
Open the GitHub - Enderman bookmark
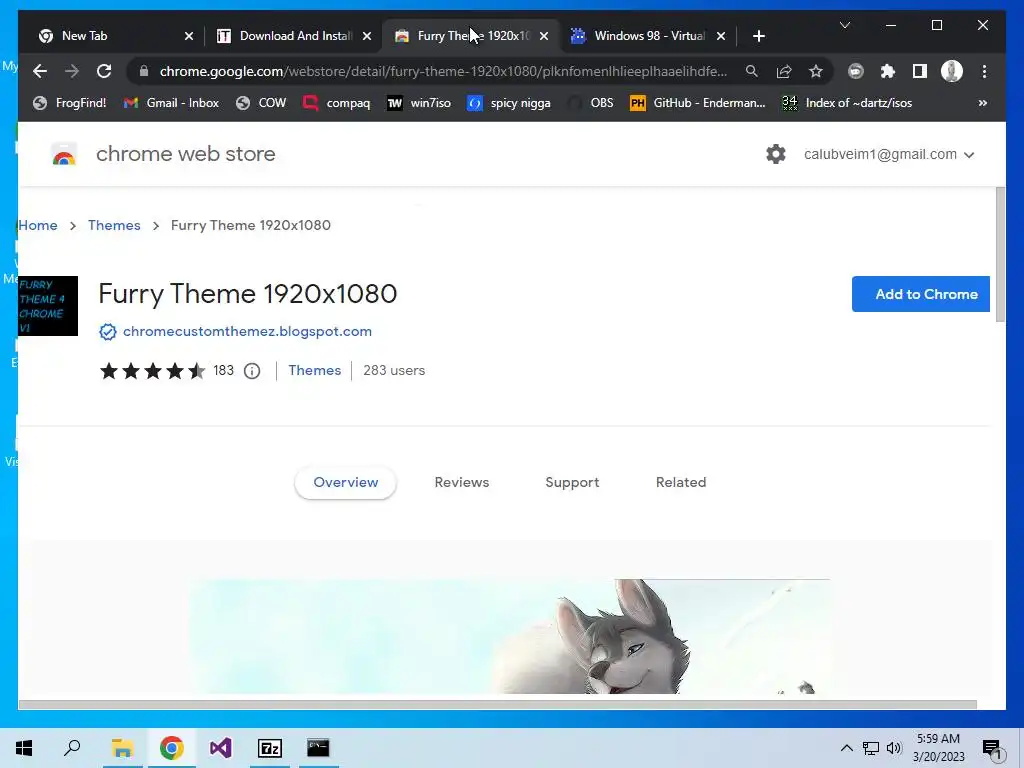tap(697, 103)
